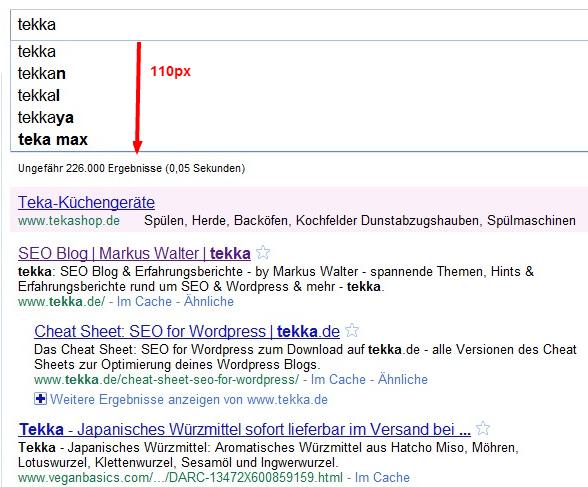The height and width of the screenshot is (487, 588).
Task: Click the www.tekka.de/ green URL
Action: click(62, 301)
